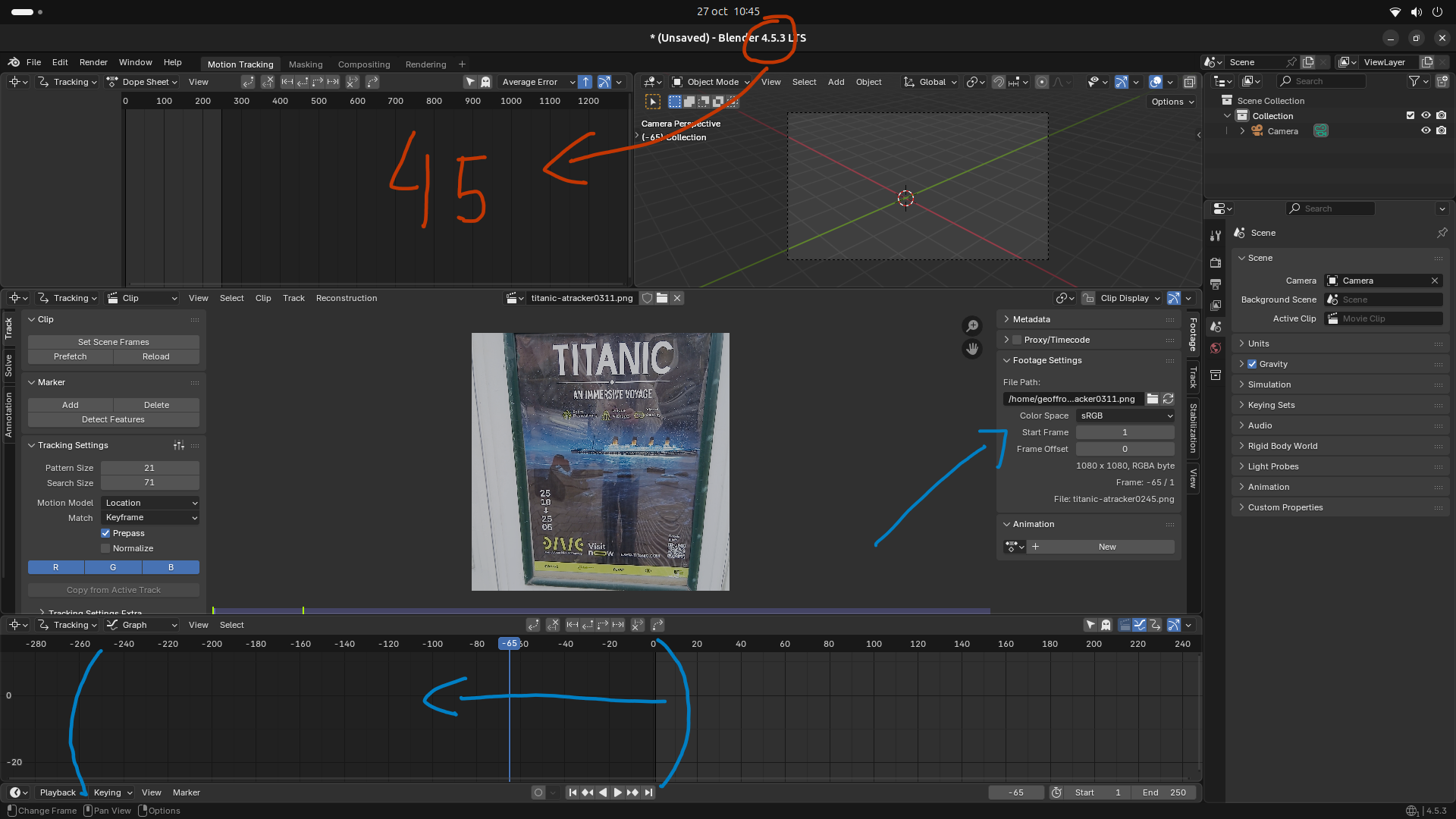1456x819 pixels.
Task: Clear the Scene Camera field with X
Action: point(1435,281)
